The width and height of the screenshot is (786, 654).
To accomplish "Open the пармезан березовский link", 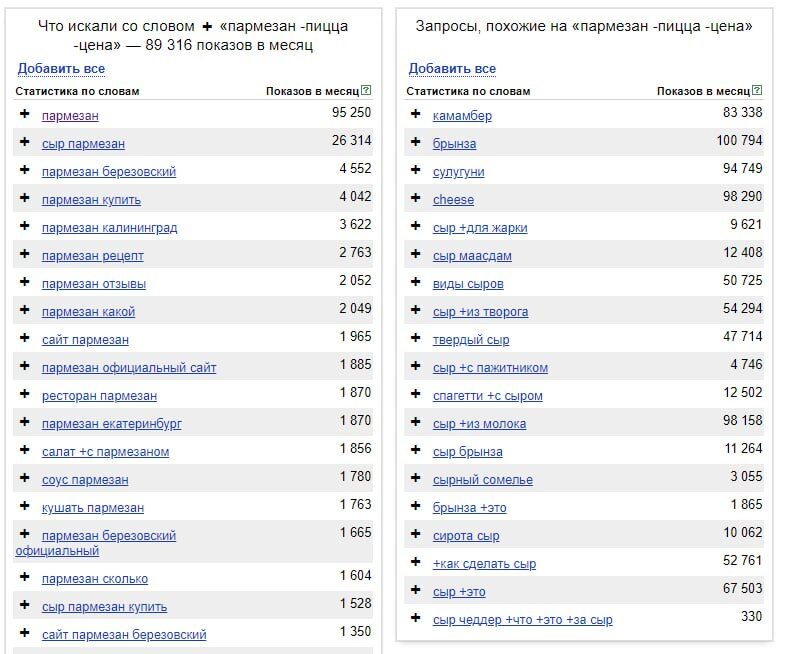I will (x=109, y=172).
